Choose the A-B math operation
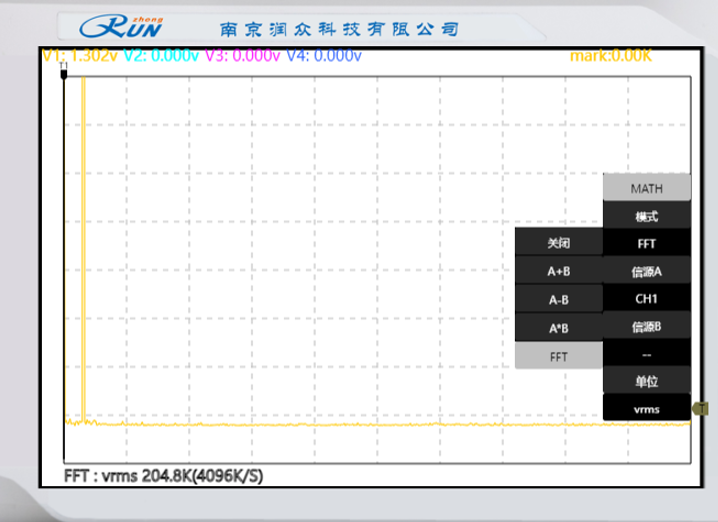 (558, 298)
